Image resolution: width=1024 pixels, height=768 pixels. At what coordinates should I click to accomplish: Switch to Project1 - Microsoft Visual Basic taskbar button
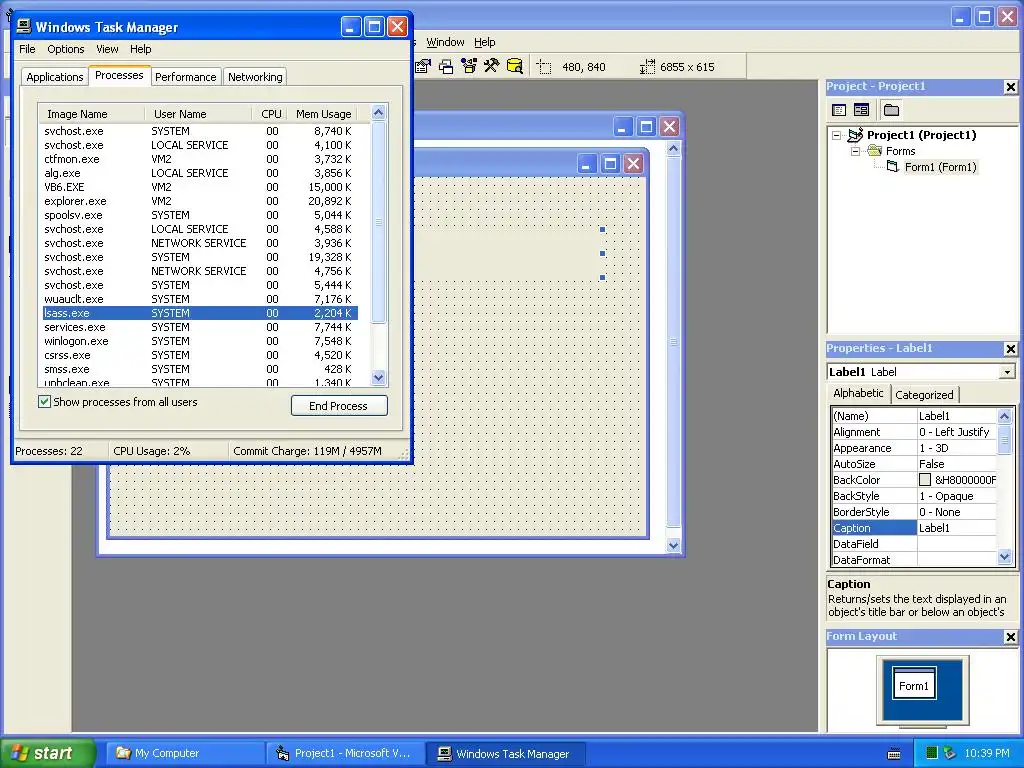345,754
